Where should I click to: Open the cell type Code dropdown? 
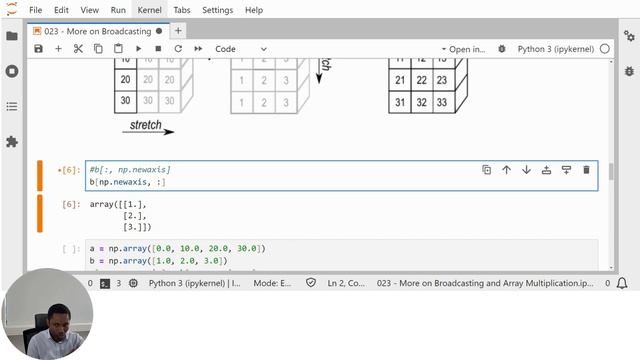point(240,49)
